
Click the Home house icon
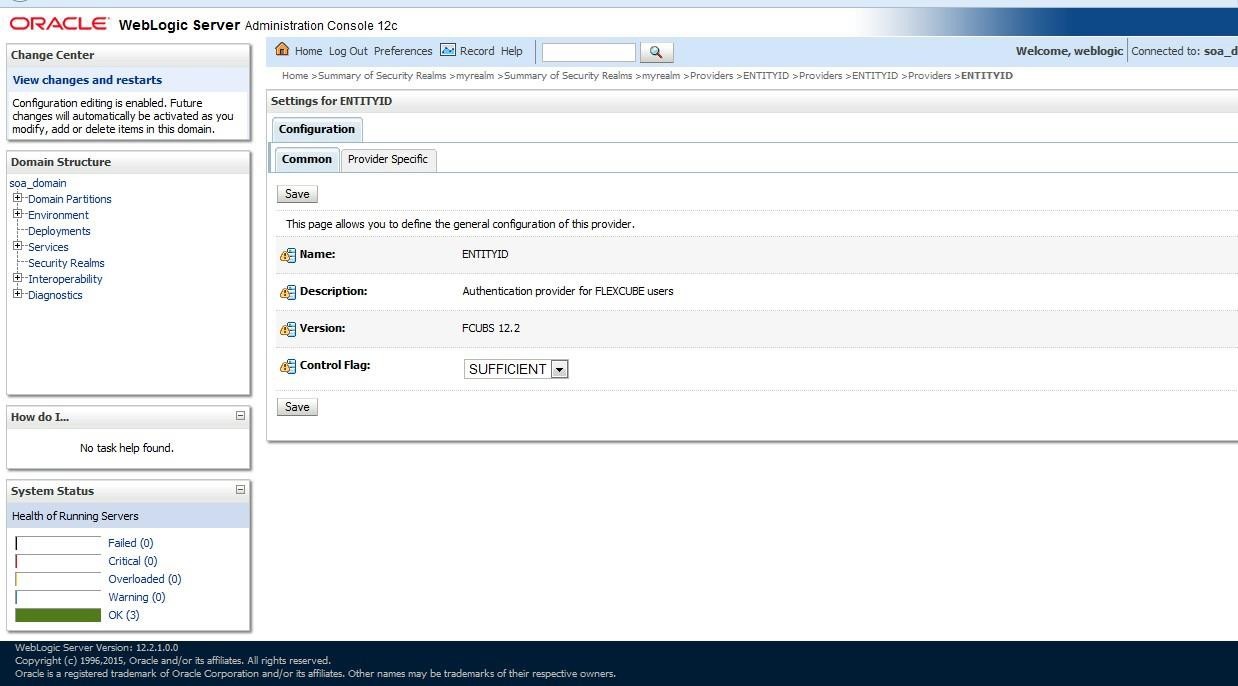coord(282,50)
